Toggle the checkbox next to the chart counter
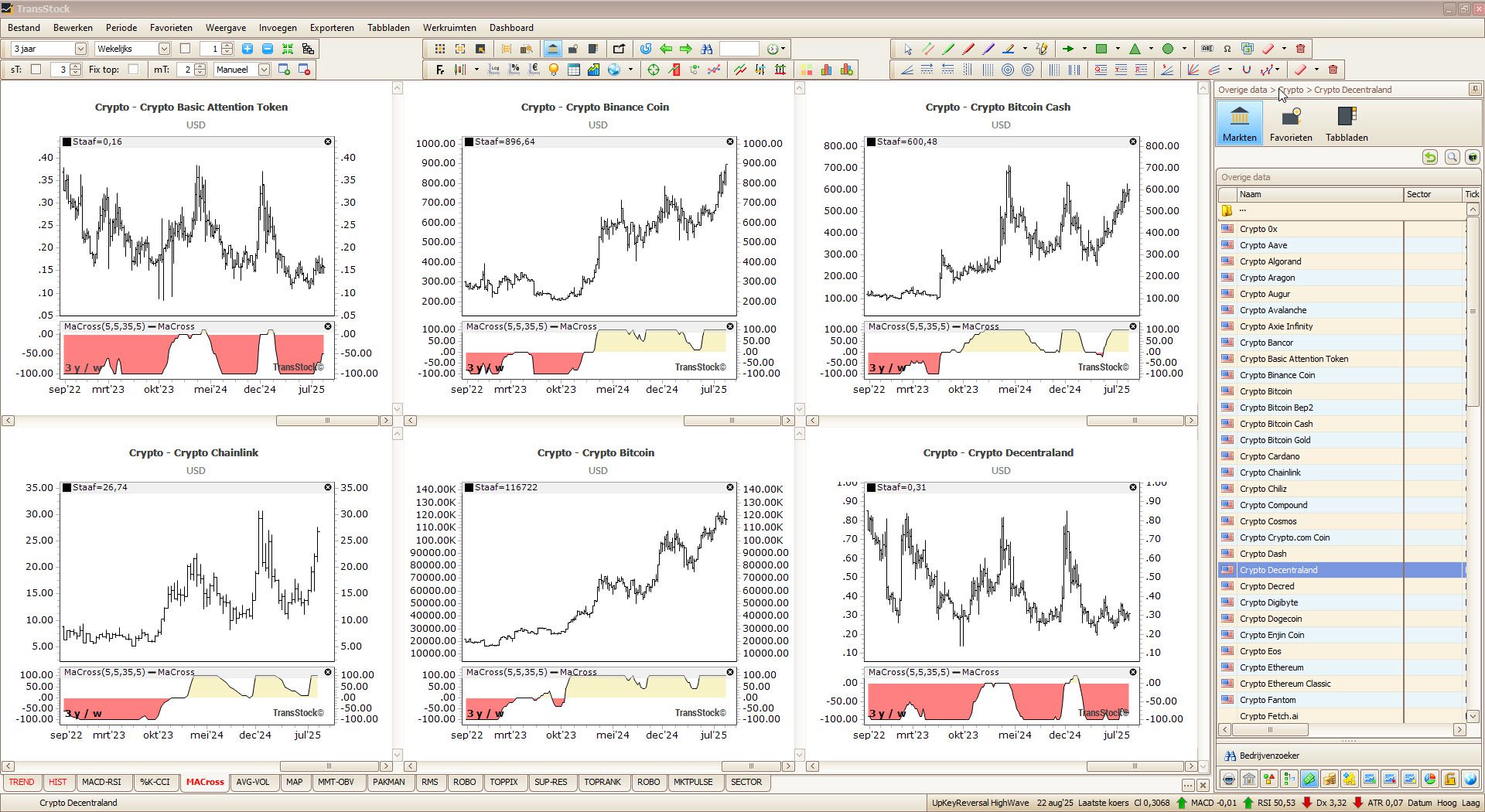Image resolution: width=1485 pixels, height=812 pixels. [x=184, y=48]
